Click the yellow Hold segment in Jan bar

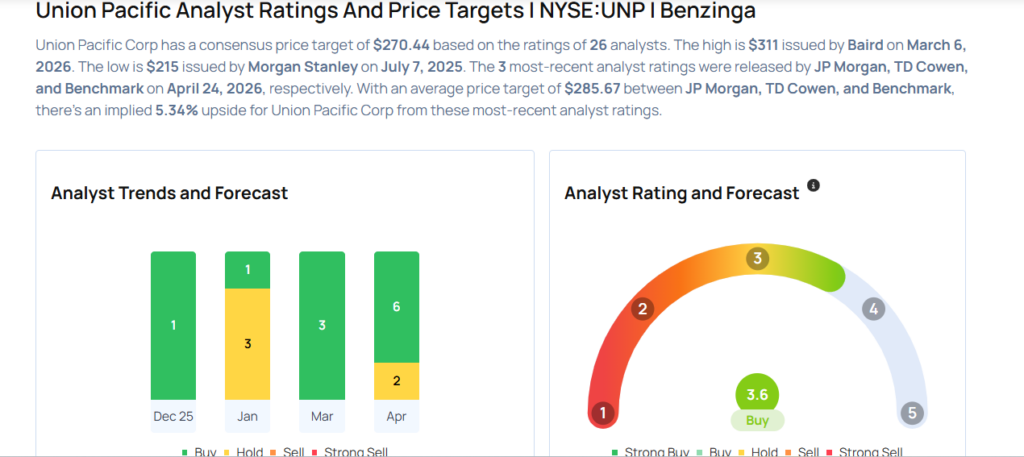pyautogui.click(x=247, y=344)
